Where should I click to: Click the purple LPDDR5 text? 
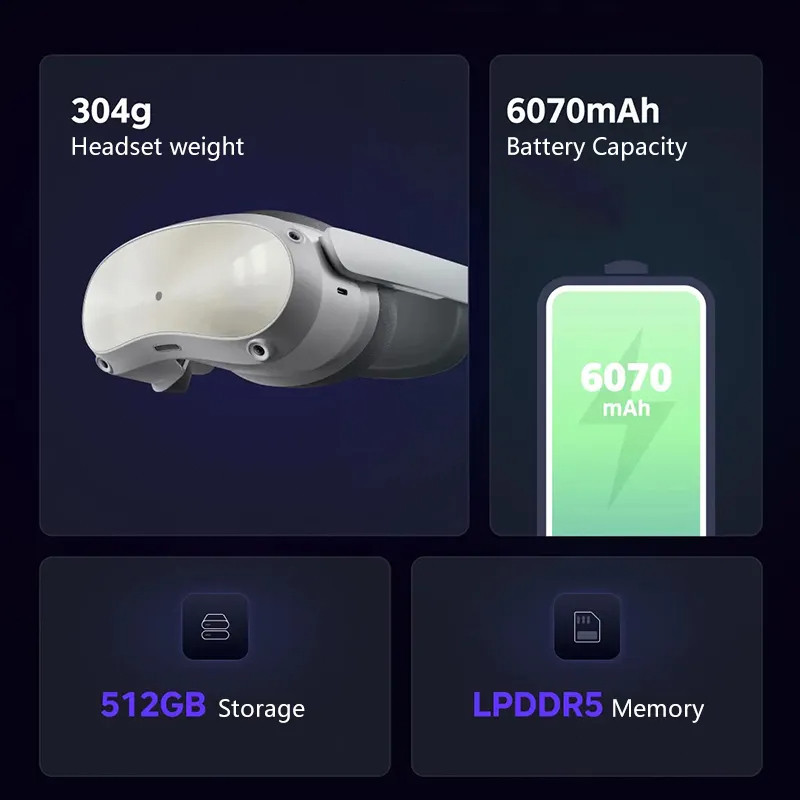(537, 705)
